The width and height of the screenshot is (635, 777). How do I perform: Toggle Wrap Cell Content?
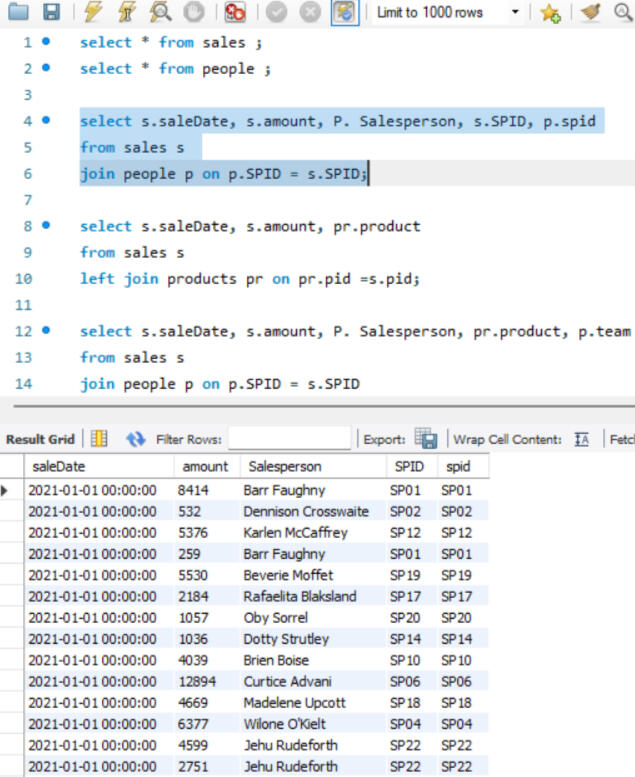(x=583, y=439)
